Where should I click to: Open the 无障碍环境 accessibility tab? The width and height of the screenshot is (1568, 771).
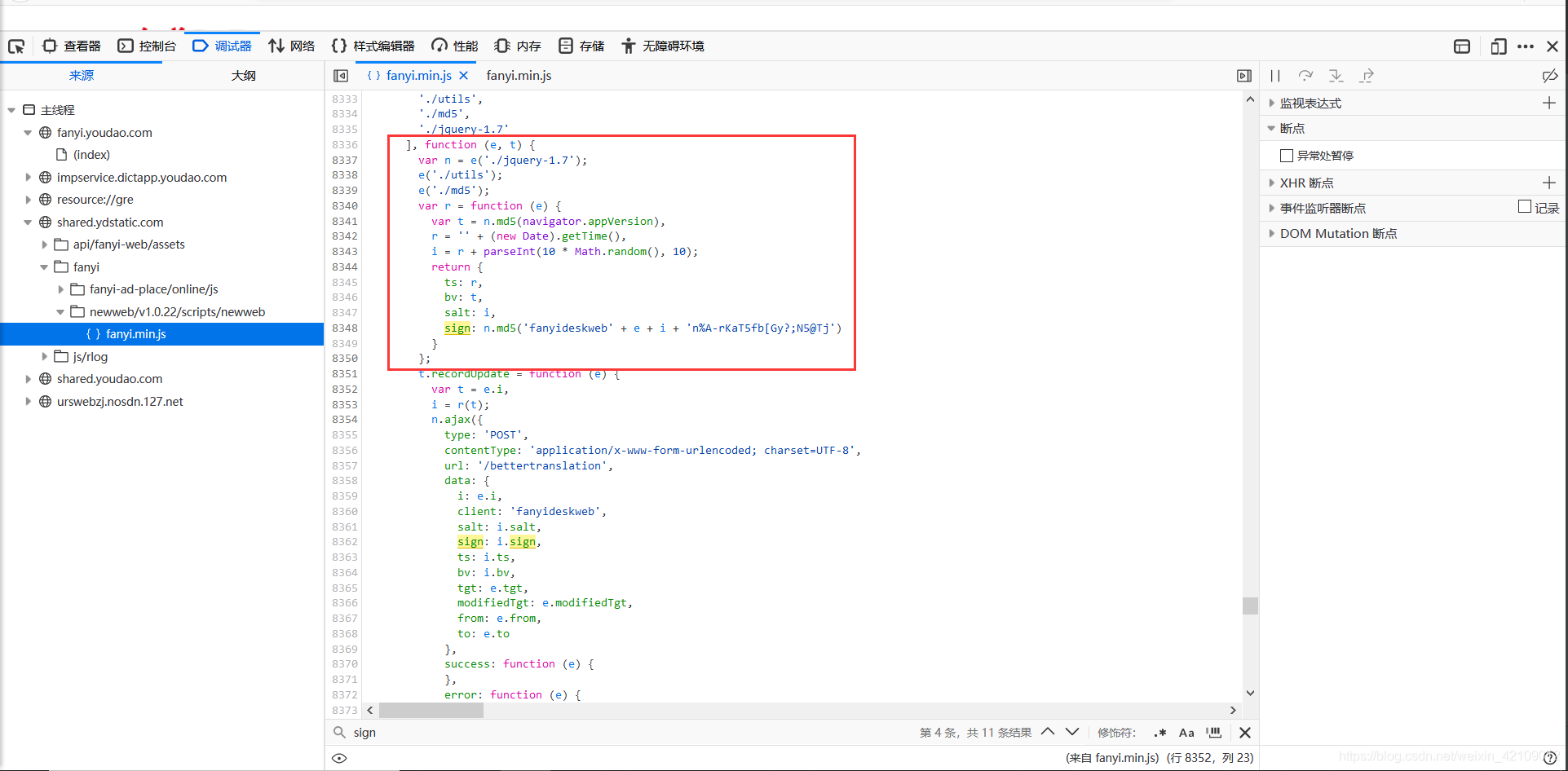point(662,46)
